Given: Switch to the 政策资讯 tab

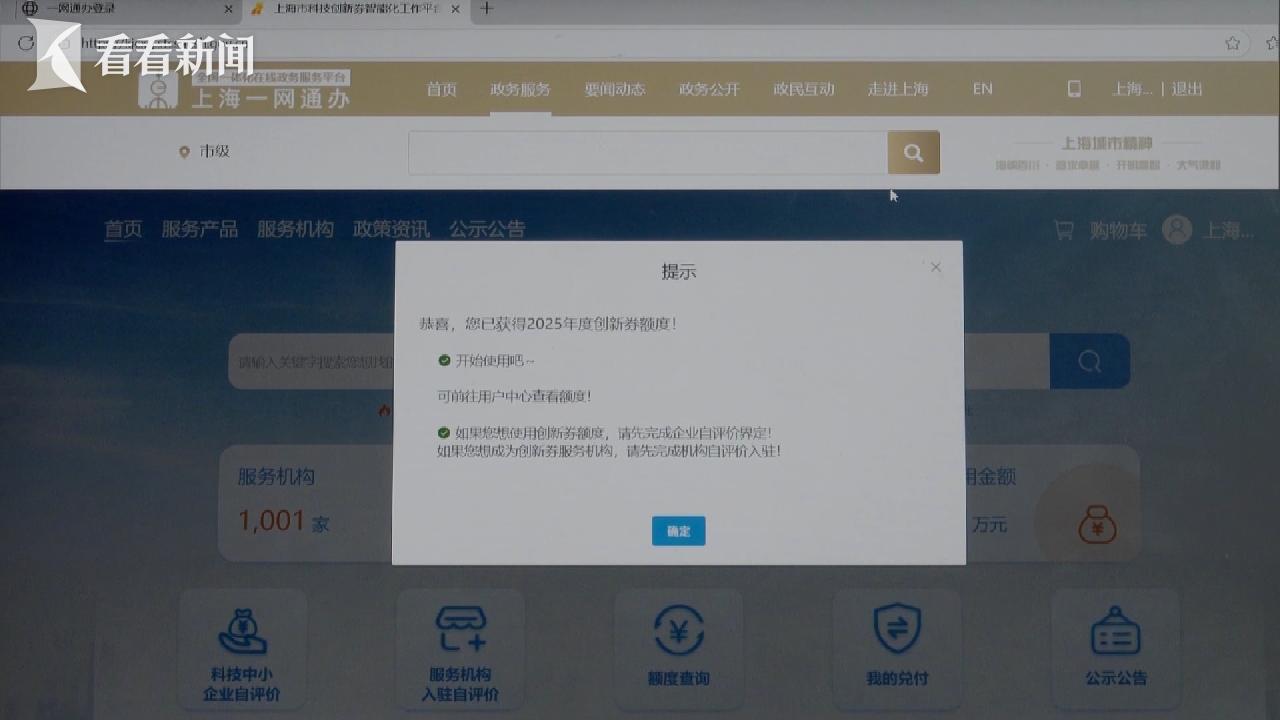Looking at the screenshot, I should click(x=391, y=229).
